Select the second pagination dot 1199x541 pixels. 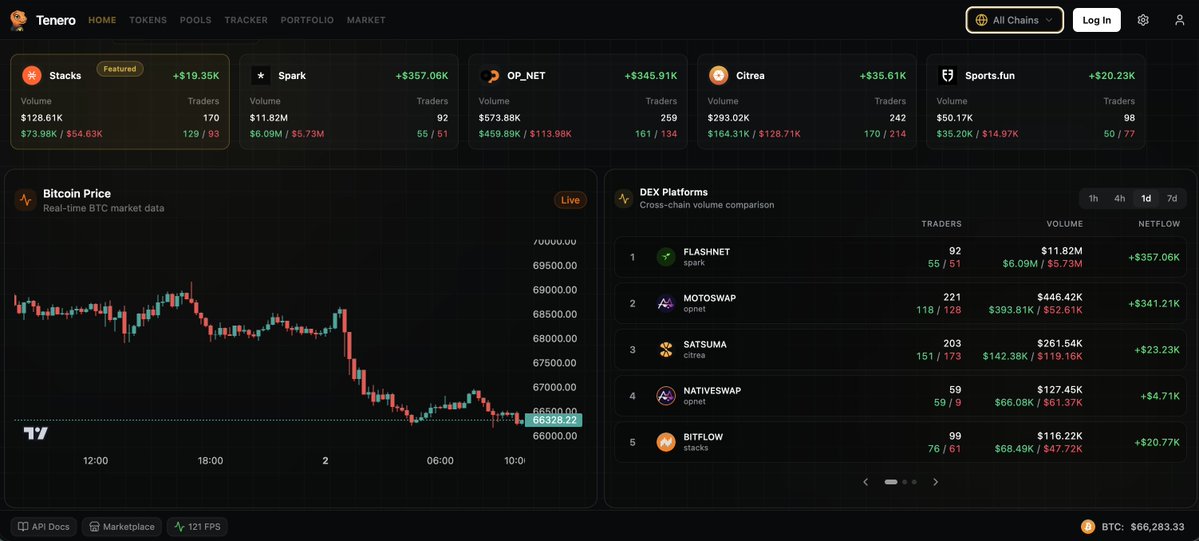[x=905, y=482]
